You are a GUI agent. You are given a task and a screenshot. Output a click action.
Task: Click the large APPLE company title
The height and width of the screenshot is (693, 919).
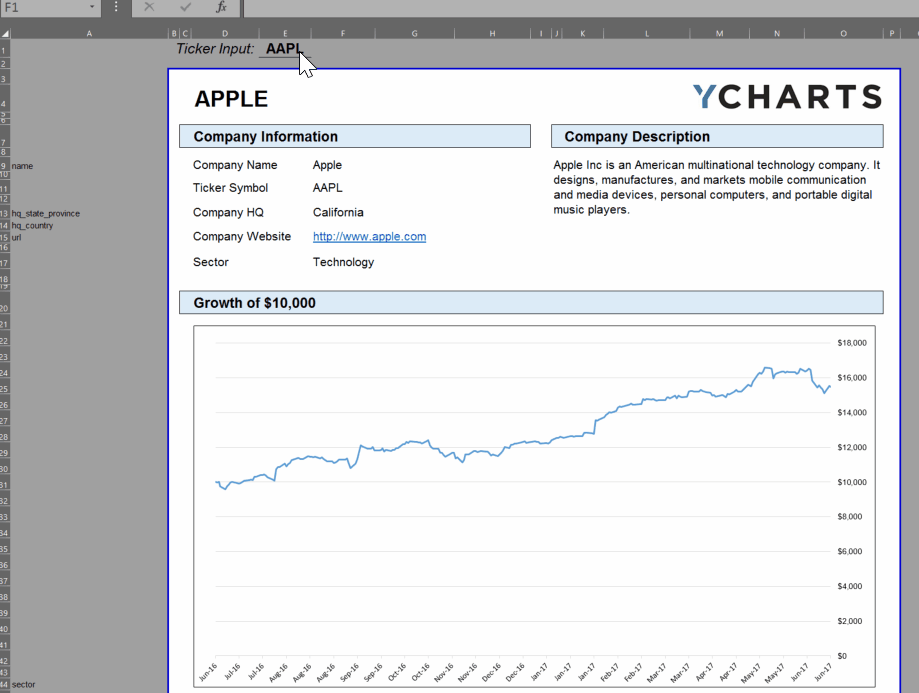pos(232,98)
